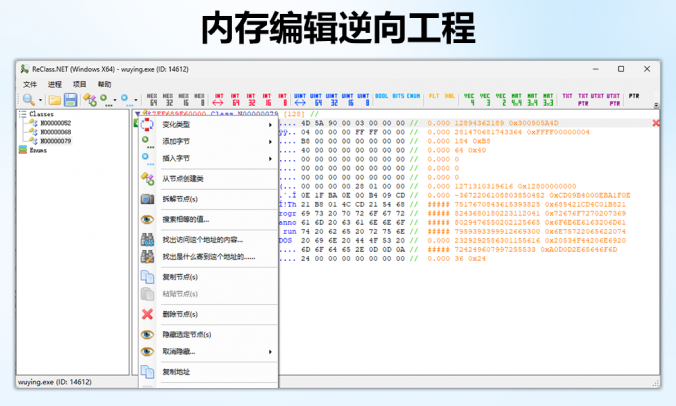Select class N00000079 in Classes tree

56,141
